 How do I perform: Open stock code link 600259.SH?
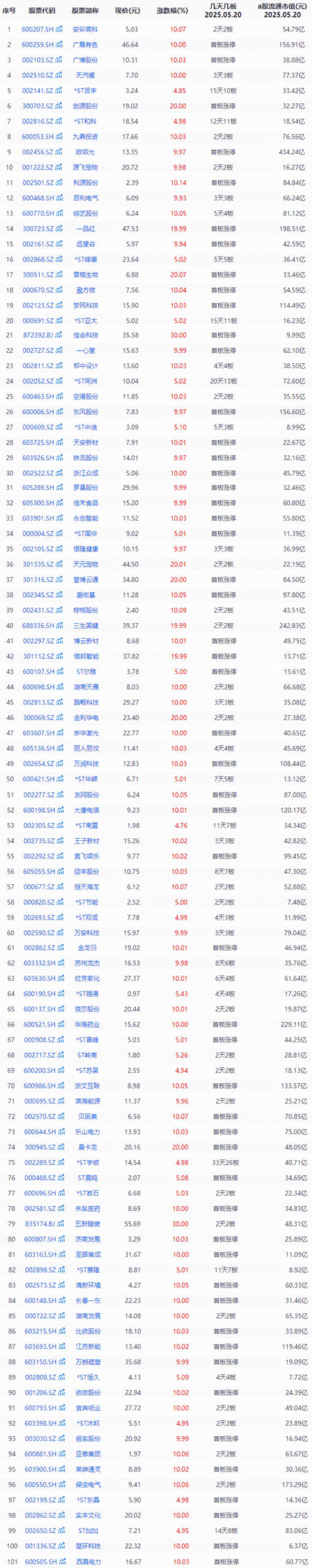point(38,45)
